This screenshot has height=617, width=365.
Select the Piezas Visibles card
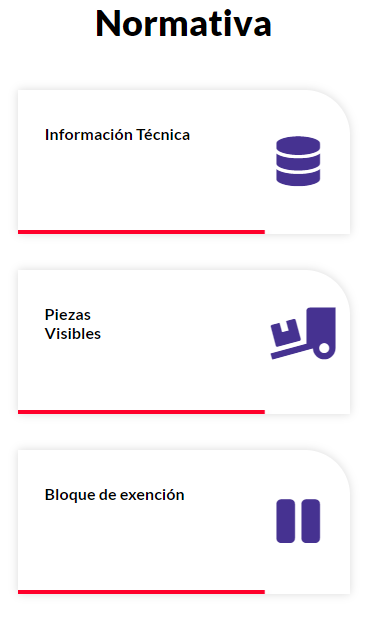pos(184,342)
